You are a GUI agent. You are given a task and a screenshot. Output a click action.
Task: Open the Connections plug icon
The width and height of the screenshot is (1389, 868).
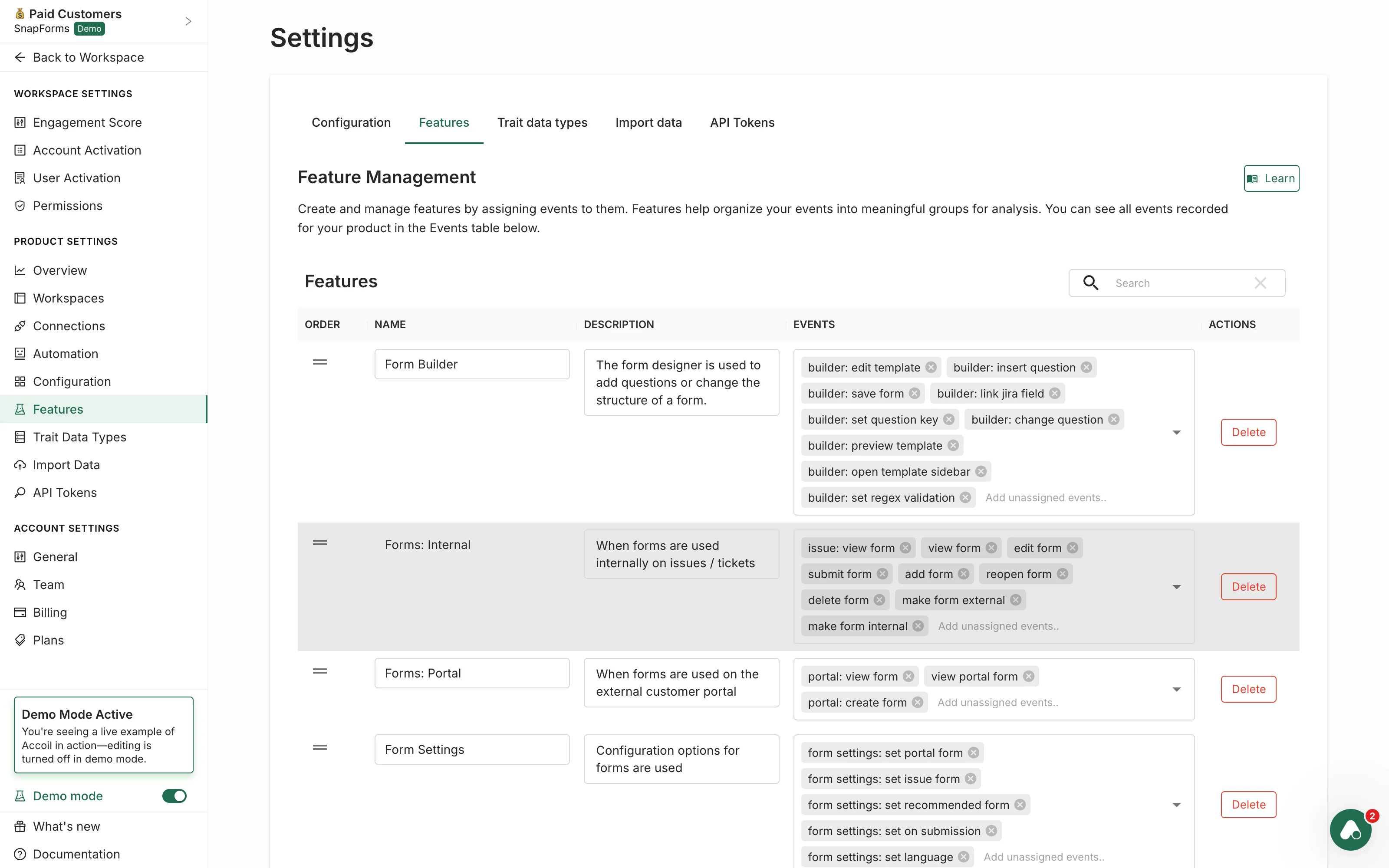click(x=20, y=325)
